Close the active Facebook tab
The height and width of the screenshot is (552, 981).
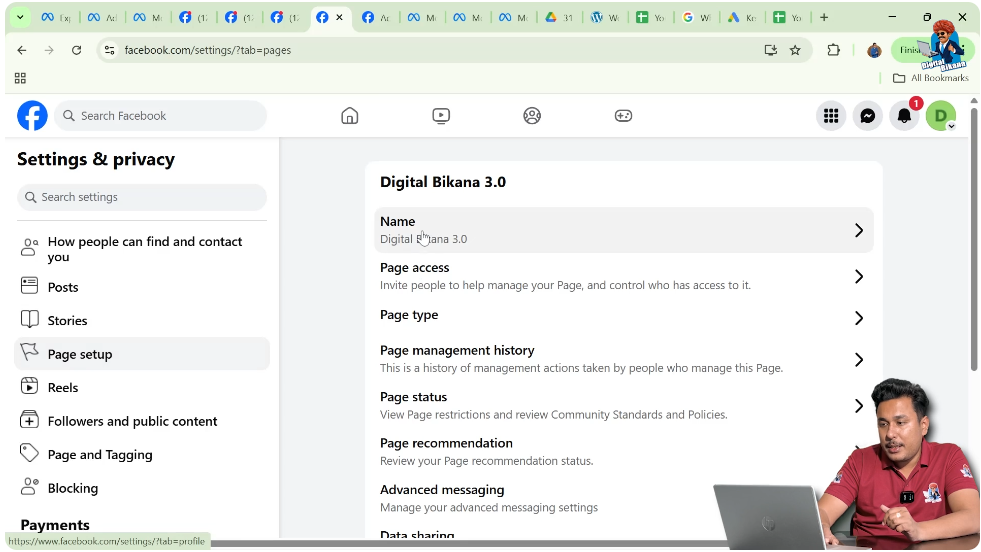click(x=340, y=18)
